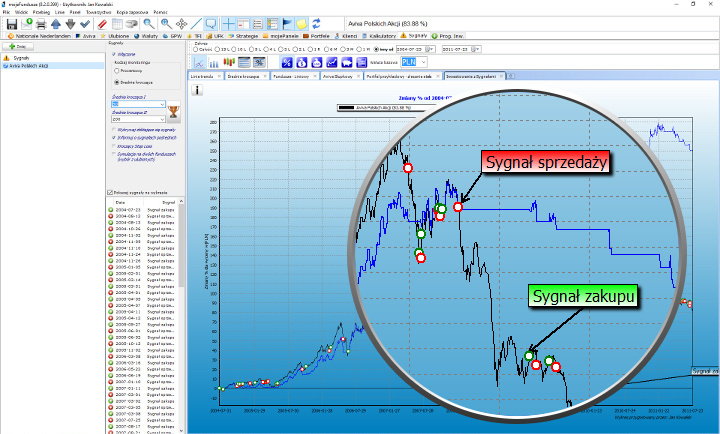Image resolution: width=720 pixels, height=434 pixels.
Task: Click the info 'i' icon above chart
Action: (x=197, y=90)
